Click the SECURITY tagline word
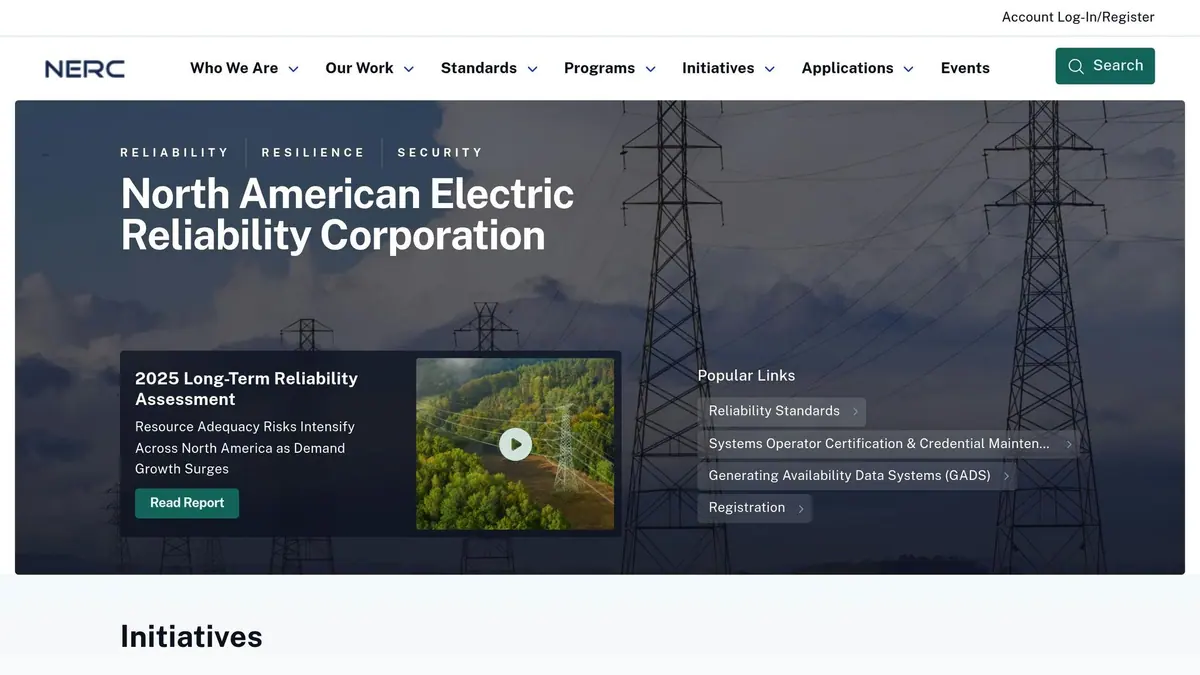This screenshot has height=675, width=1200. [440, 152]
